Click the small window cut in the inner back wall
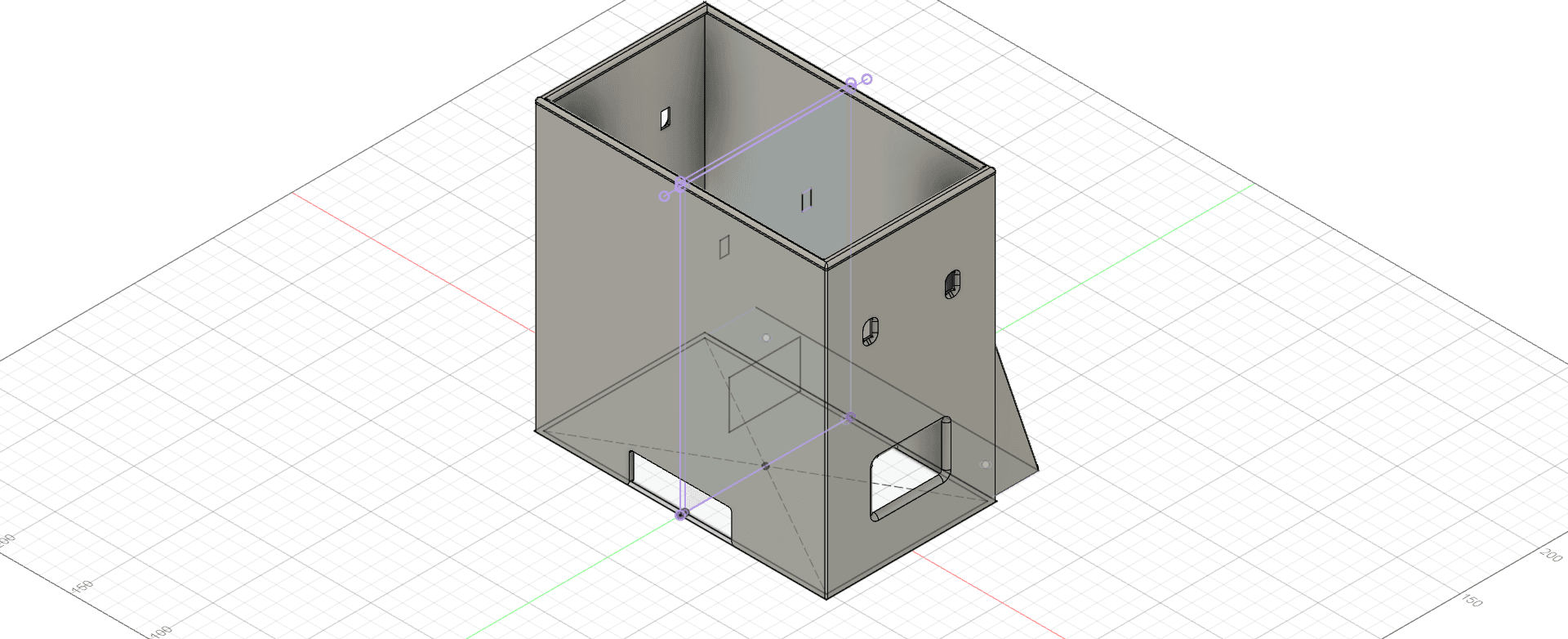The height and width of the screenshot is (639, 1568). (x=666, y=118)
